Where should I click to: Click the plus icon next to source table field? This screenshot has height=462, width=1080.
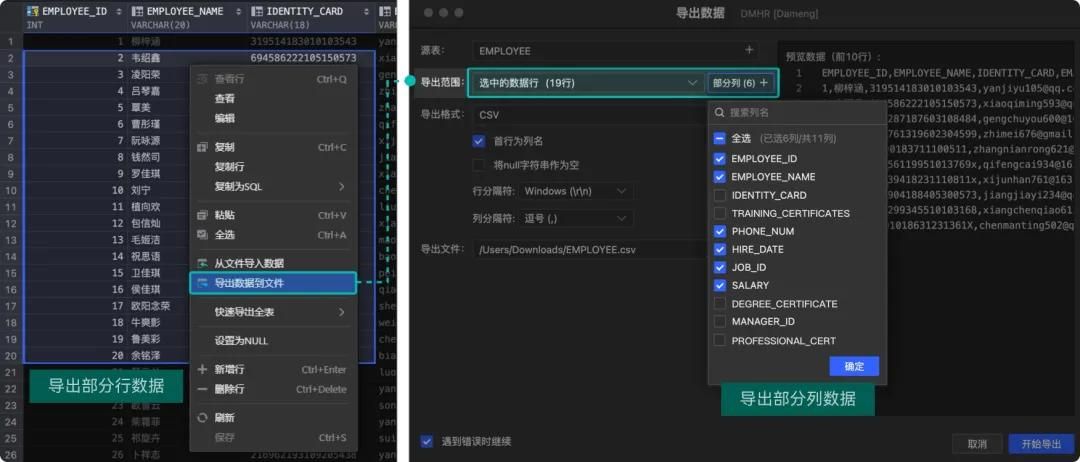(749, 50)
